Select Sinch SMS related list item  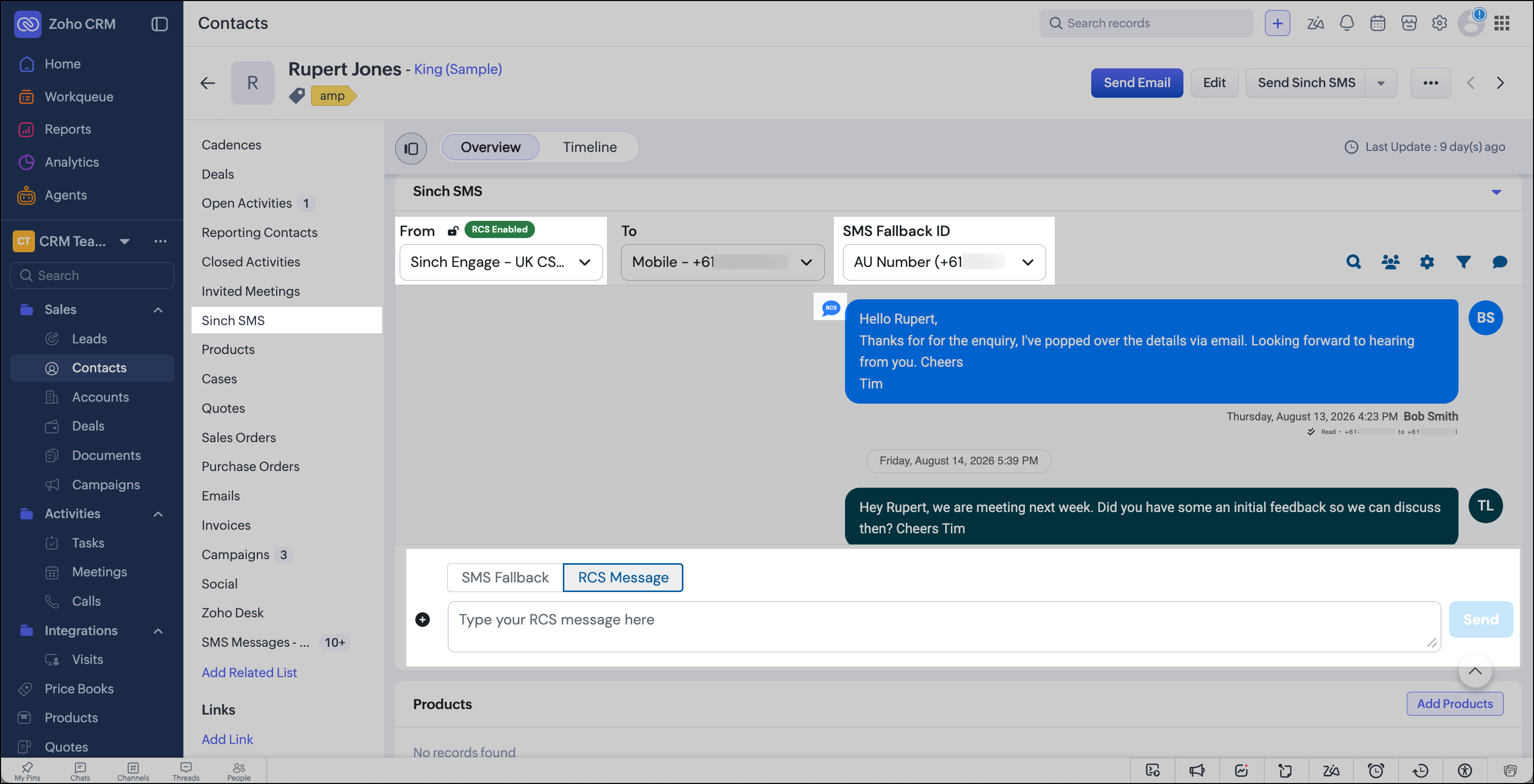tap(286, 320)
